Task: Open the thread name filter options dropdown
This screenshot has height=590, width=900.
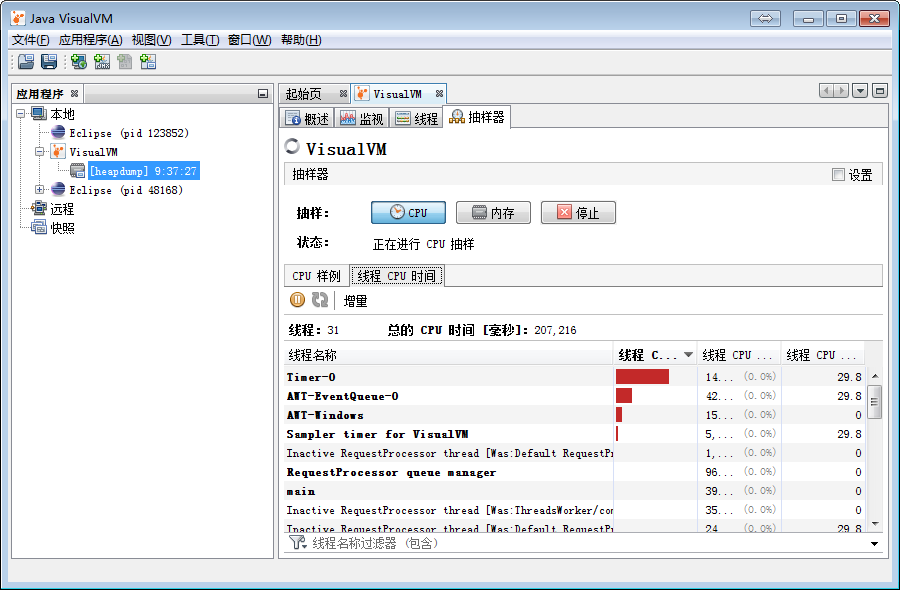Action: tap(874, 544)
